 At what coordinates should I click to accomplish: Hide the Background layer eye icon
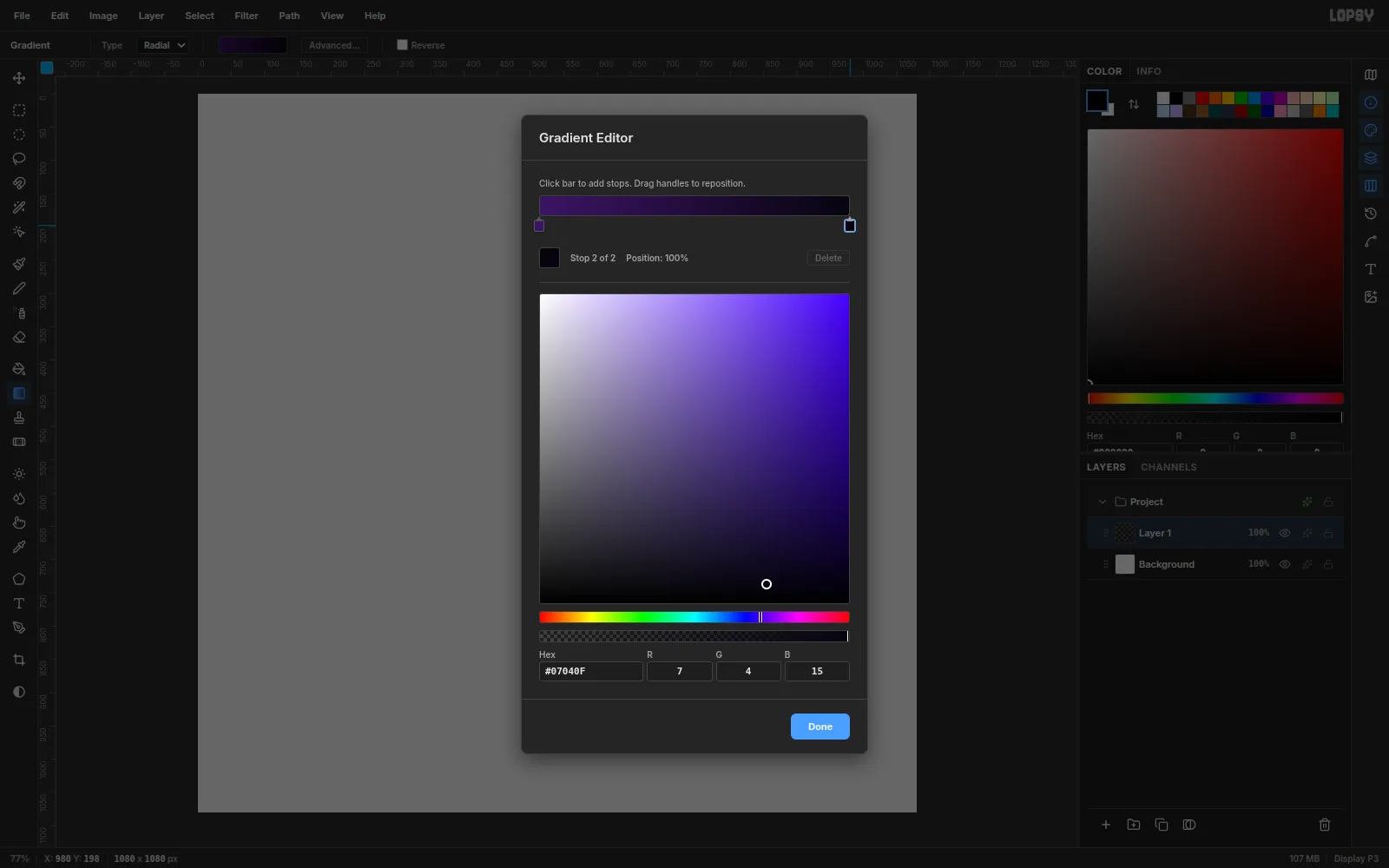1285,564
